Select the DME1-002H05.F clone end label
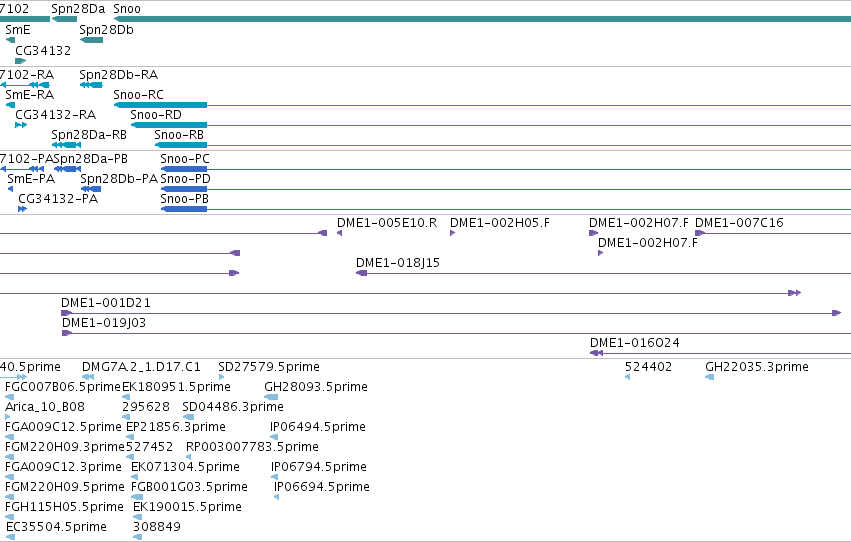Image resolution: width=851 pixels, height=542 pixels. click(x=500, y=222)
